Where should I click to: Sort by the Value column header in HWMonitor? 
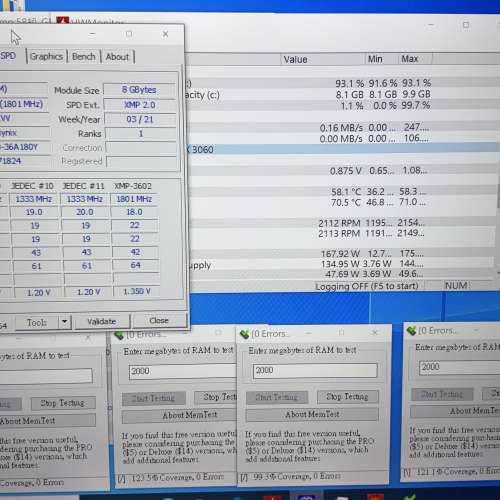[295, 59]
